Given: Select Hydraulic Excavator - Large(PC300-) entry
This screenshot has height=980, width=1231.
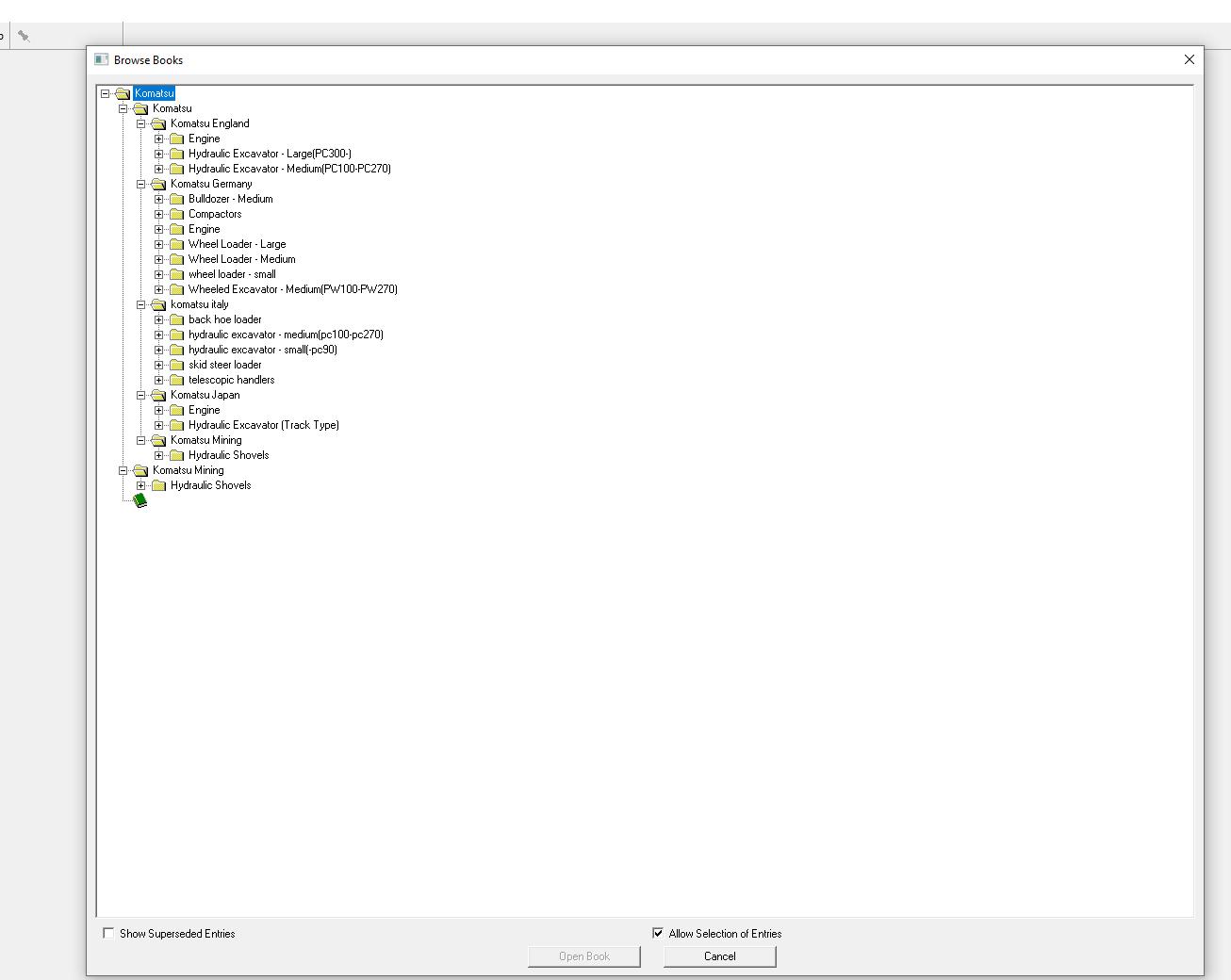Looking at the screenshot, I should (x=270, y=154).
